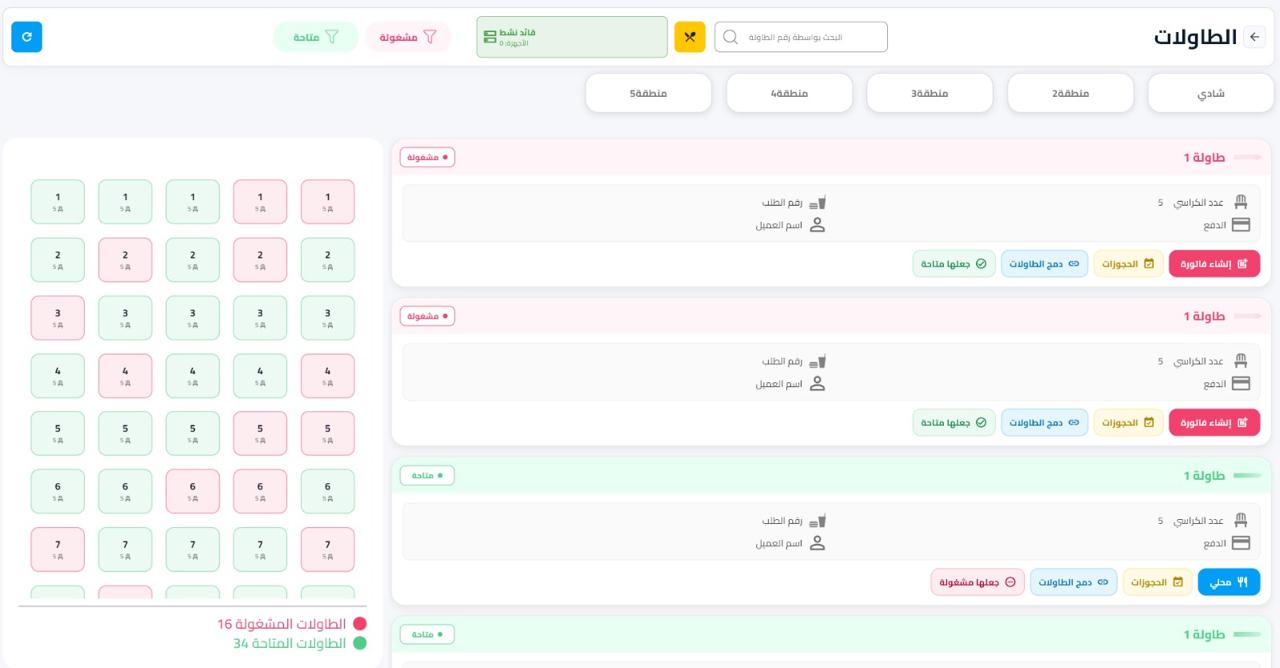
Task: Click the yellow crossed utensils icon button
Action: tap(690, 37)
